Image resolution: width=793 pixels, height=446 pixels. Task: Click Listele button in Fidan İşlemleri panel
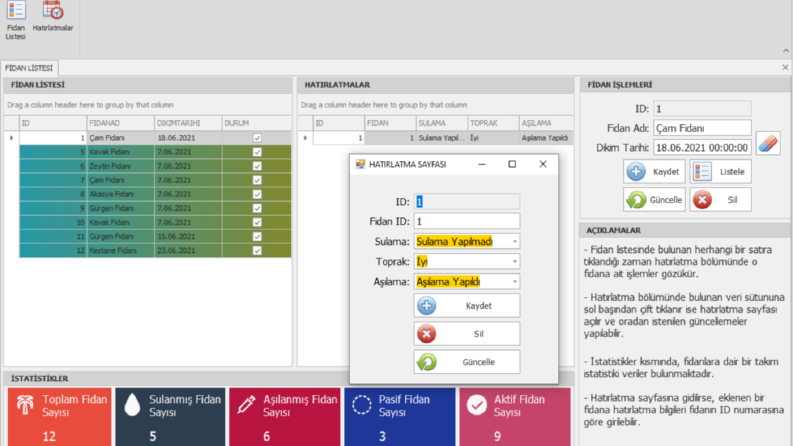tap(720, 171)
